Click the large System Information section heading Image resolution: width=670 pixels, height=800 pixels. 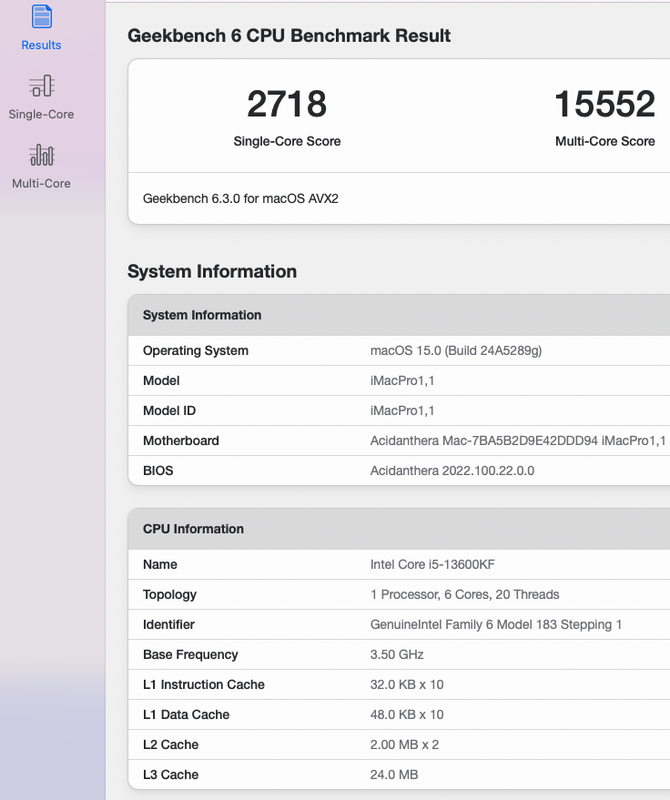tap(212, 271)
